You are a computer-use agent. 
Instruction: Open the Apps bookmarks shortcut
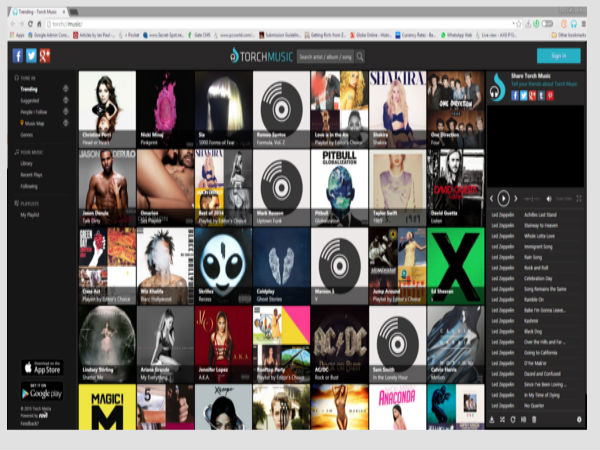coord(17,35)
